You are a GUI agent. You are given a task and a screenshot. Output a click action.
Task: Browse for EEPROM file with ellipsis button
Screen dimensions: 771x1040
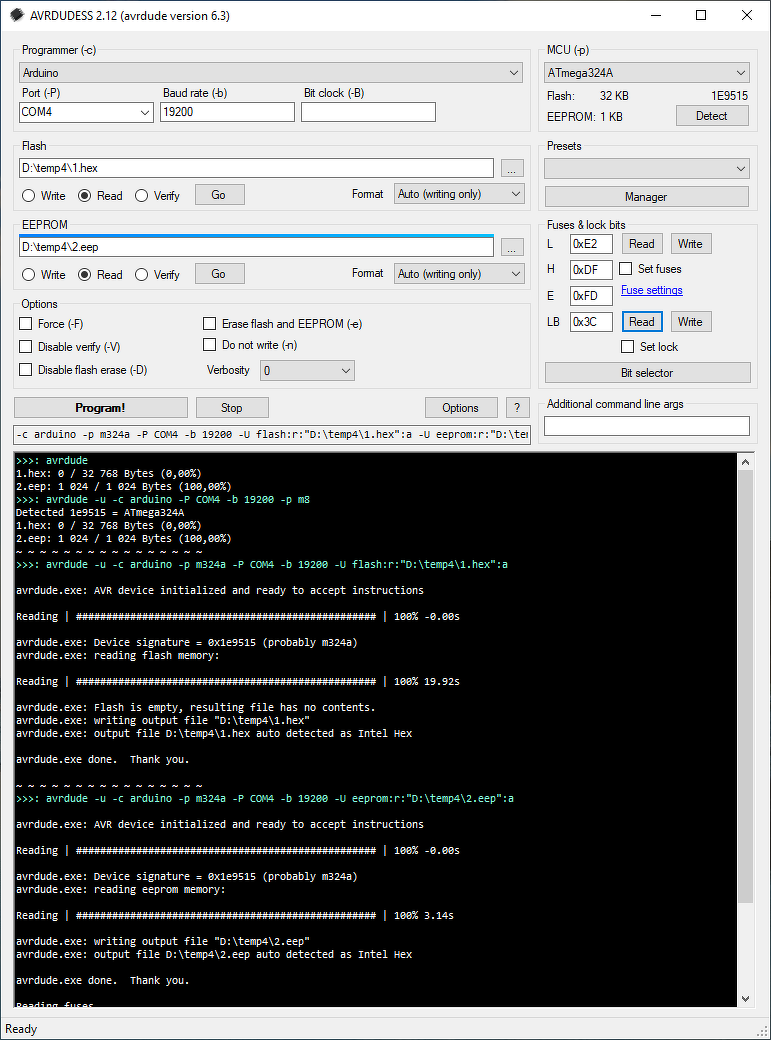pos(512,247)
